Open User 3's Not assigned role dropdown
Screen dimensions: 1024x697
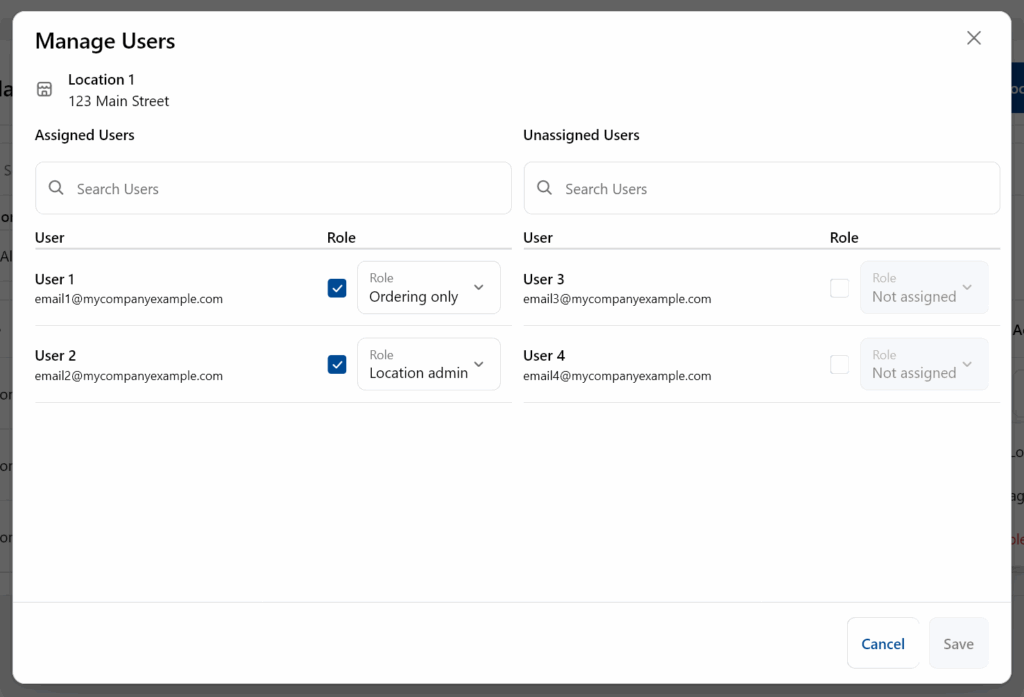pyautogui.click(x=923, y=288)
